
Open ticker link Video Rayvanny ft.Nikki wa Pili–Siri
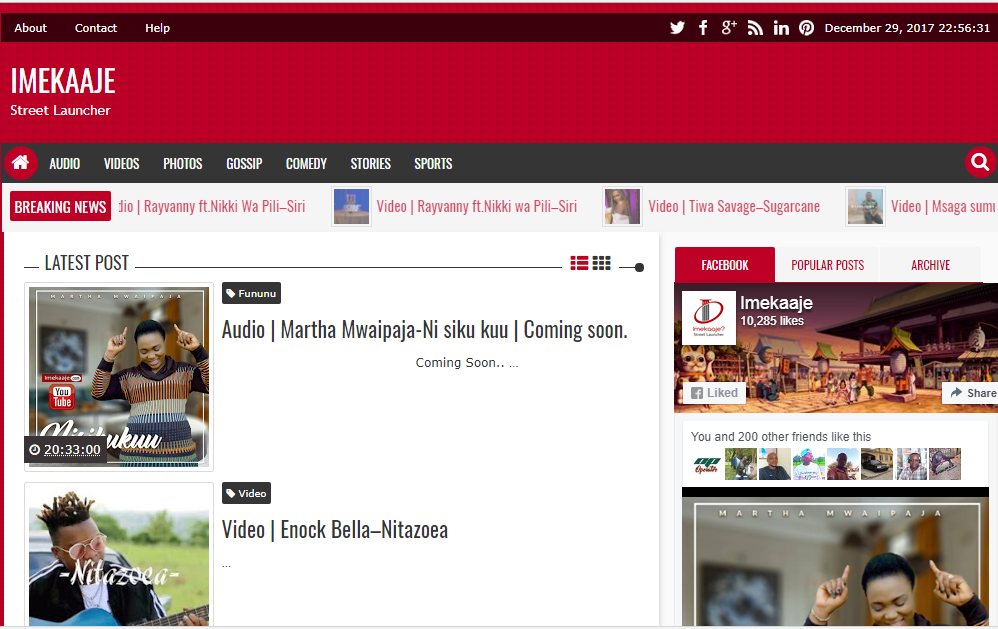tap(477, 206)
